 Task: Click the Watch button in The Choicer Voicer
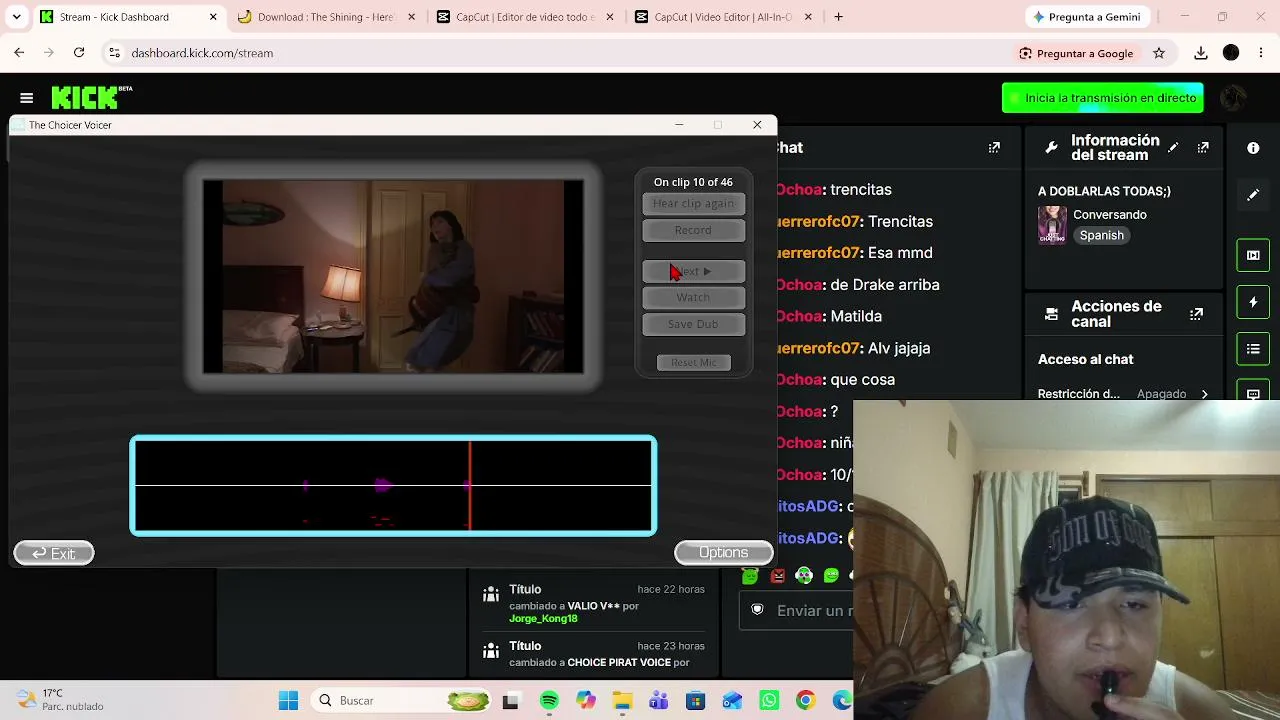point(693,298)
